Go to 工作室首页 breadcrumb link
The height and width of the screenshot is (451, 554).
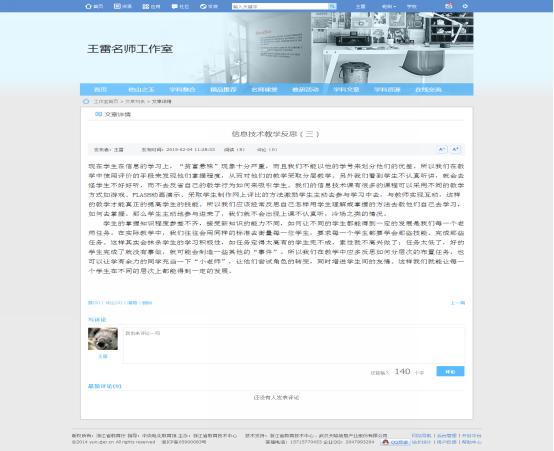[106, 101]
